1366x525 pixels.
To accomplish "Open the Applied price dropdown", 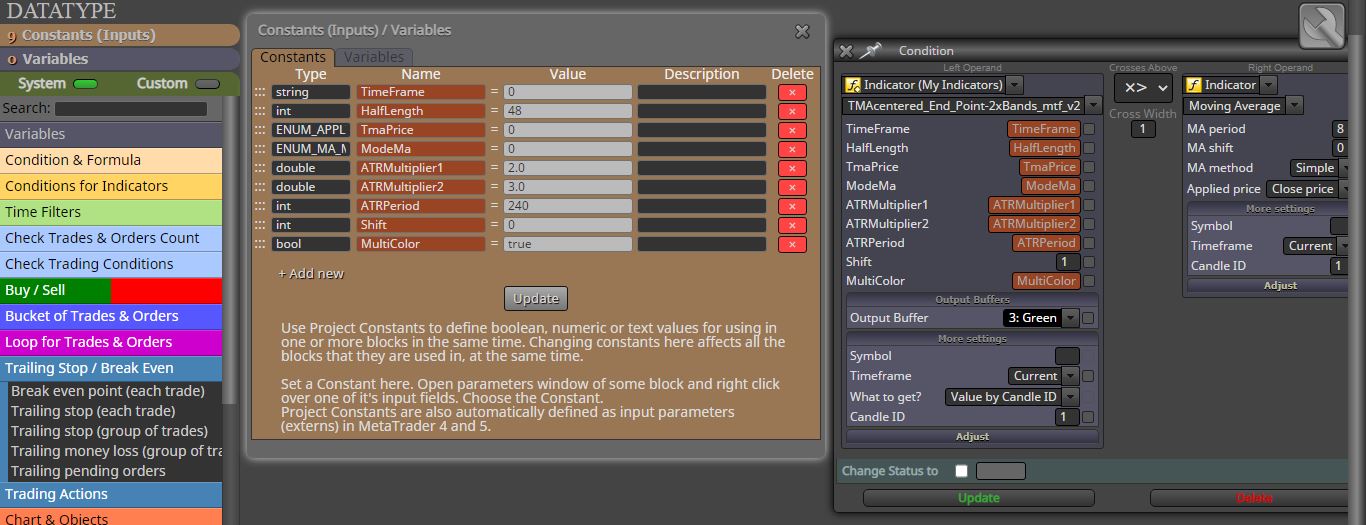I will (x=1345, y=189).
